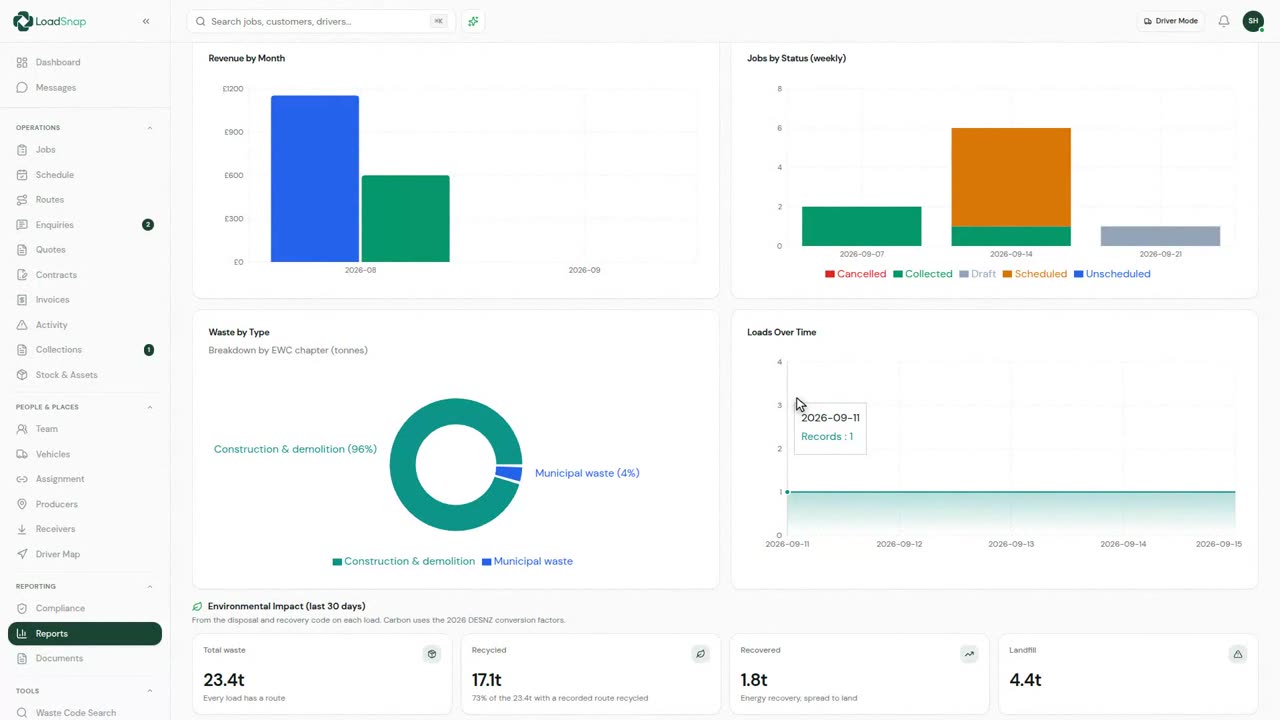Go to Producers
The image size is (1280, 720).
(x=85, y=503)
